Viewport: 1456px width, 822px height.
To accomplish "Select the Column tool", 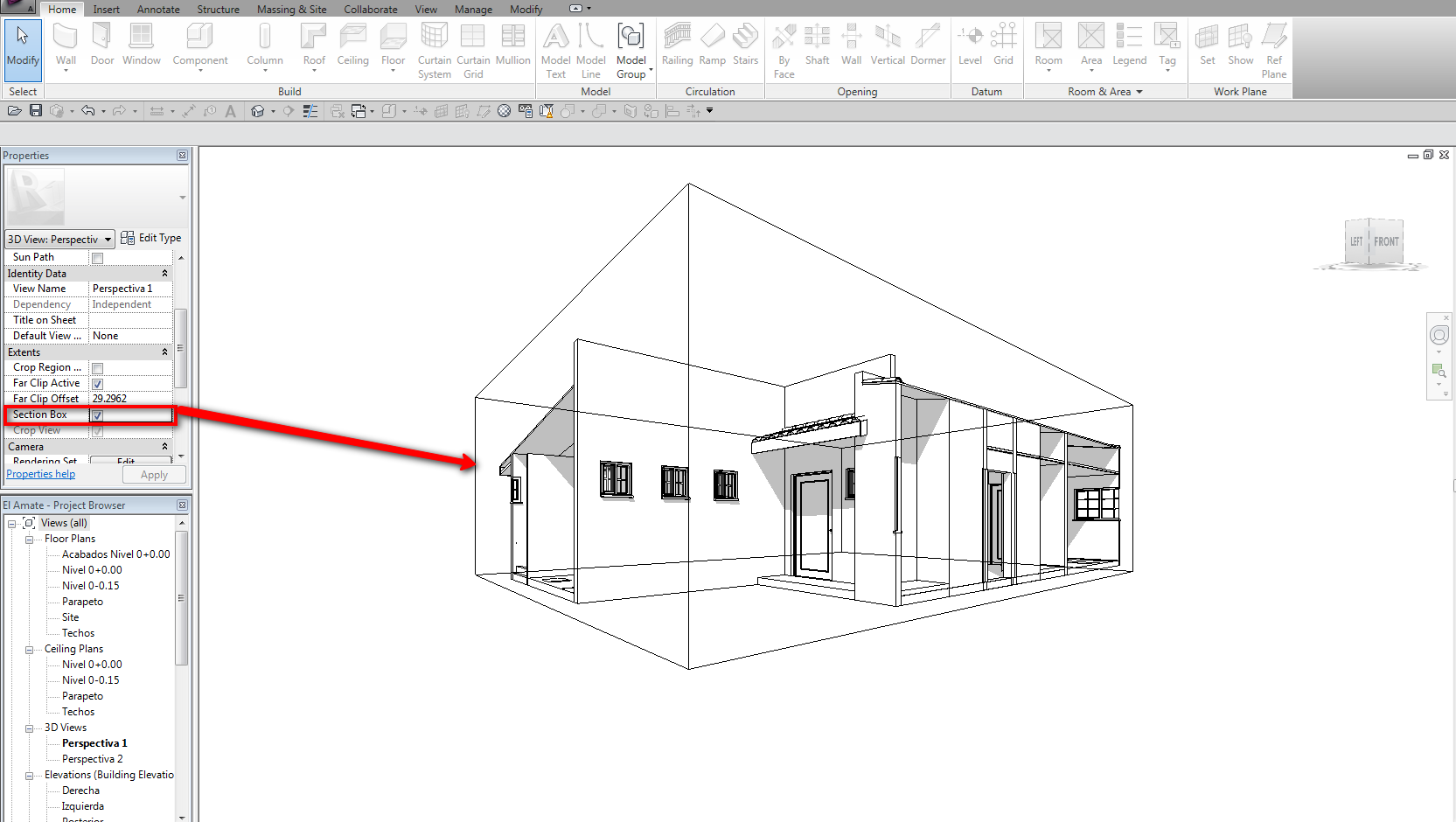I will [265, 46].
